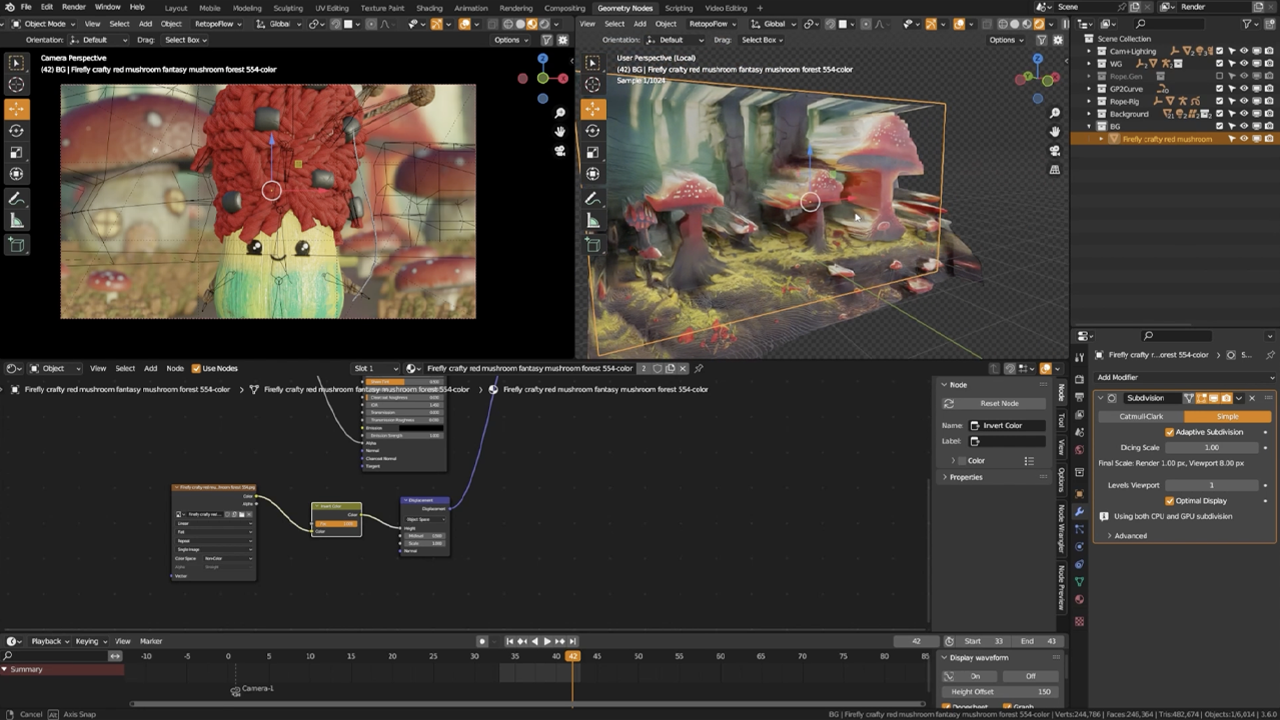This screenshot has height=720, width=1280.
Task: Switch to the Shading workspace tab
Action: click(x=429, y=7)
